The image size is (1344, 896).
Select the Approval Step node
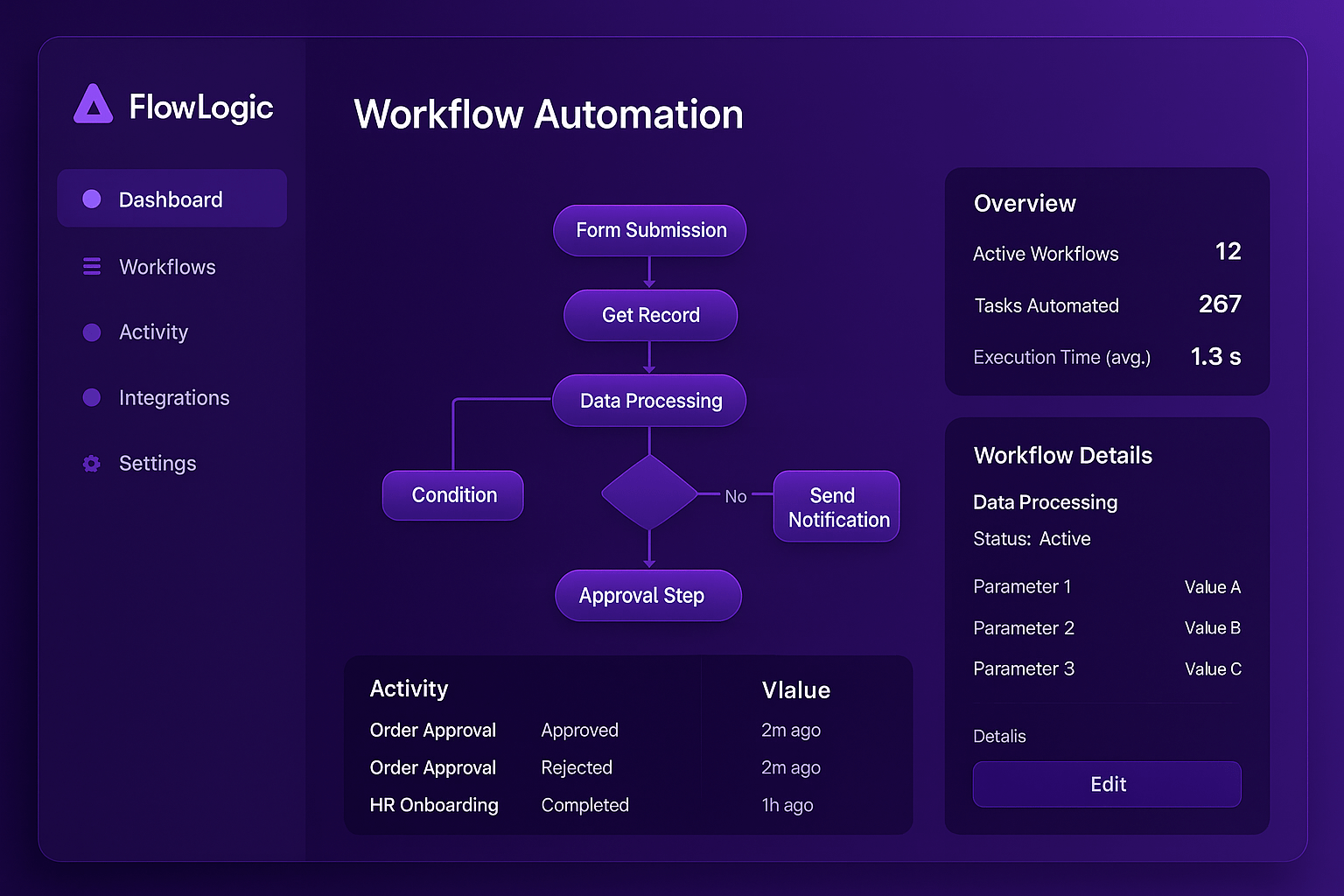click(x=647, y=596)
